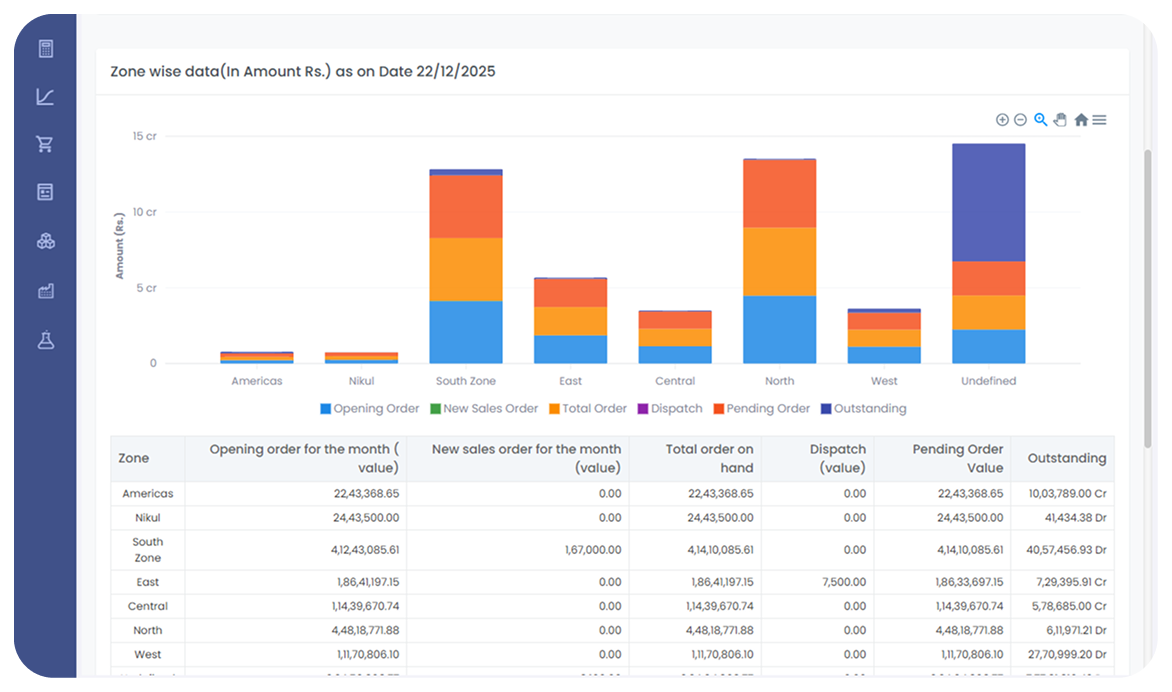
Task: Open the chart hamburger export menu
Action: pos(1099,120)
